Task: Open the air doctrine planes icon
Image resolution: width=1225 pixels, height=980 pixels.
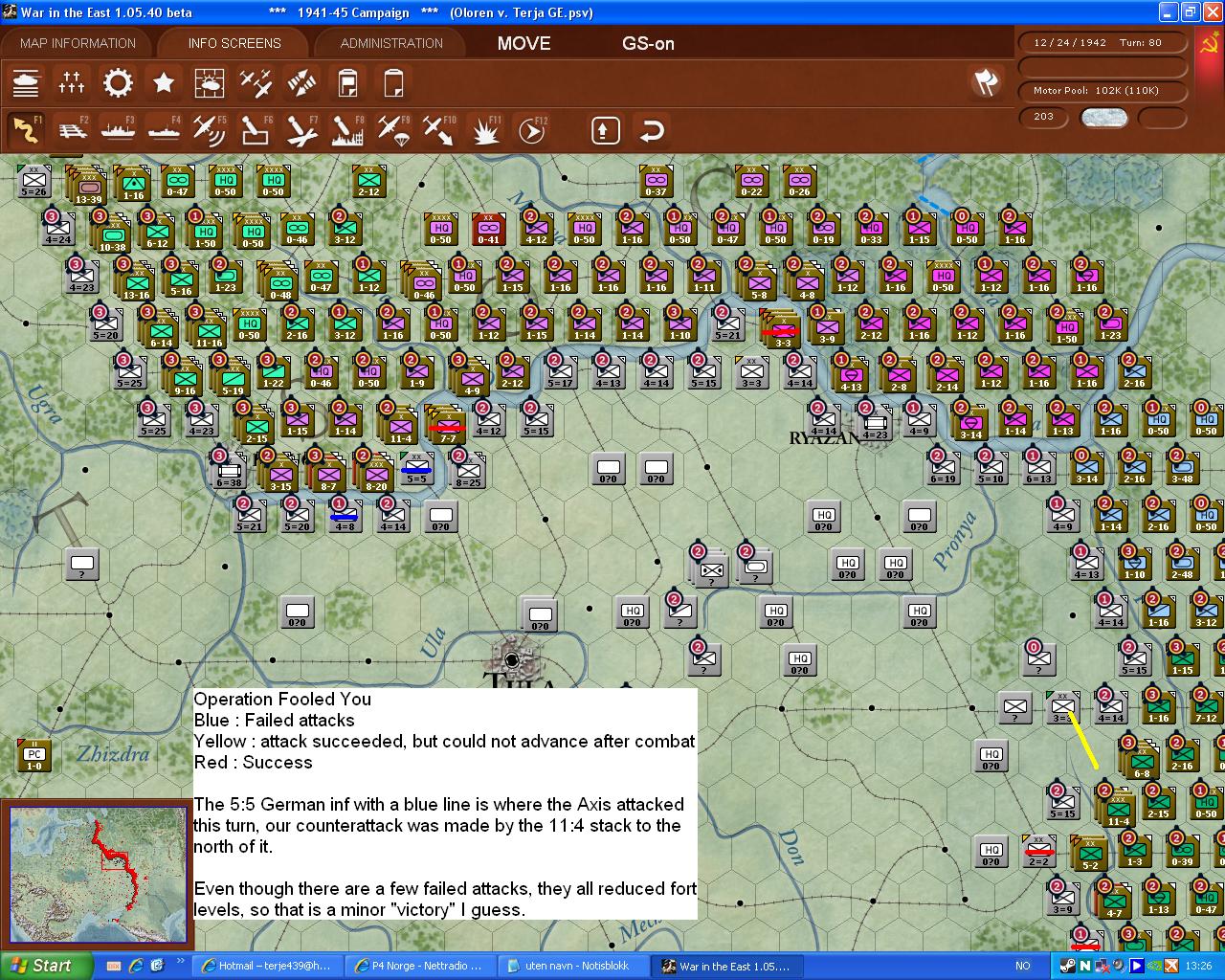Action: click(x=256, y=83)
